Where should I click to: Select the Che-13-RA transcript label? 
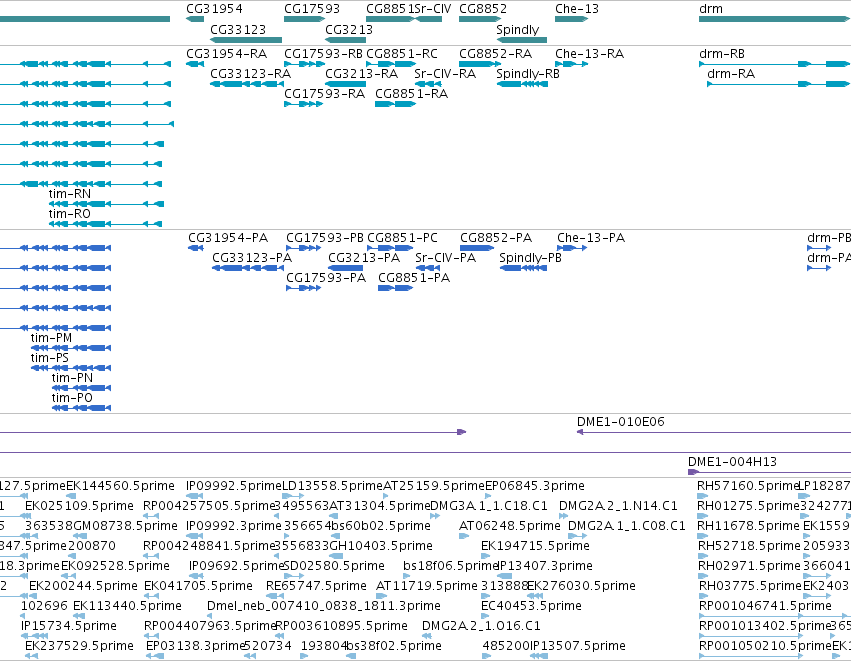click(x=589, y=54)
